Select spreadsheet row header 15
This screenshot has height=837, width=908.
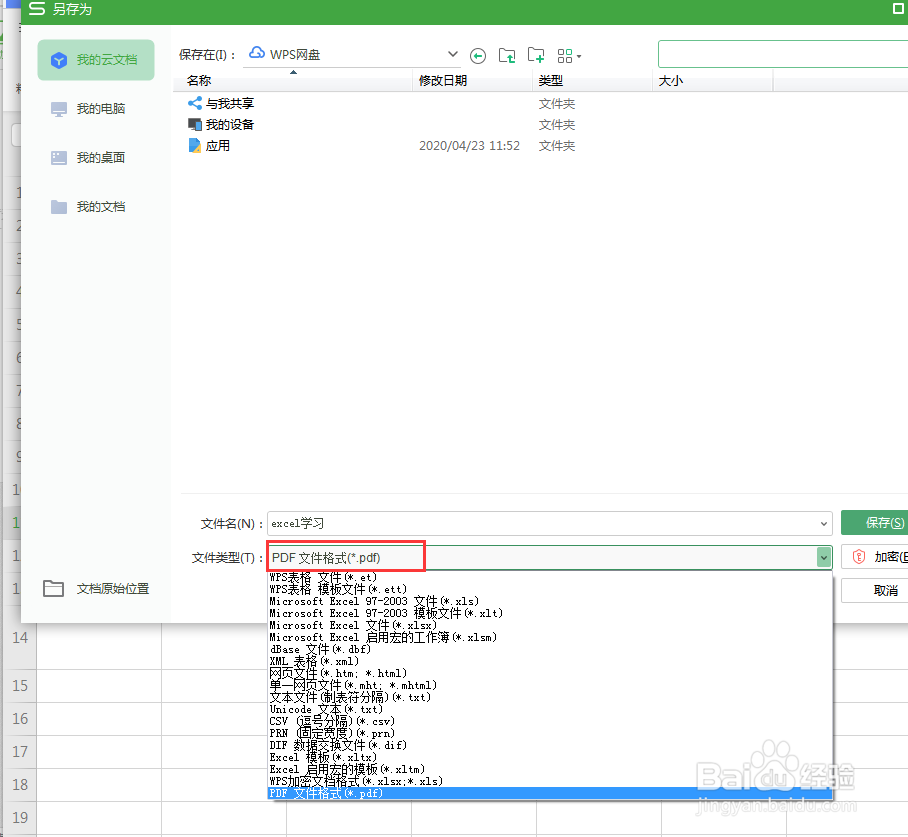coord(20,686)
